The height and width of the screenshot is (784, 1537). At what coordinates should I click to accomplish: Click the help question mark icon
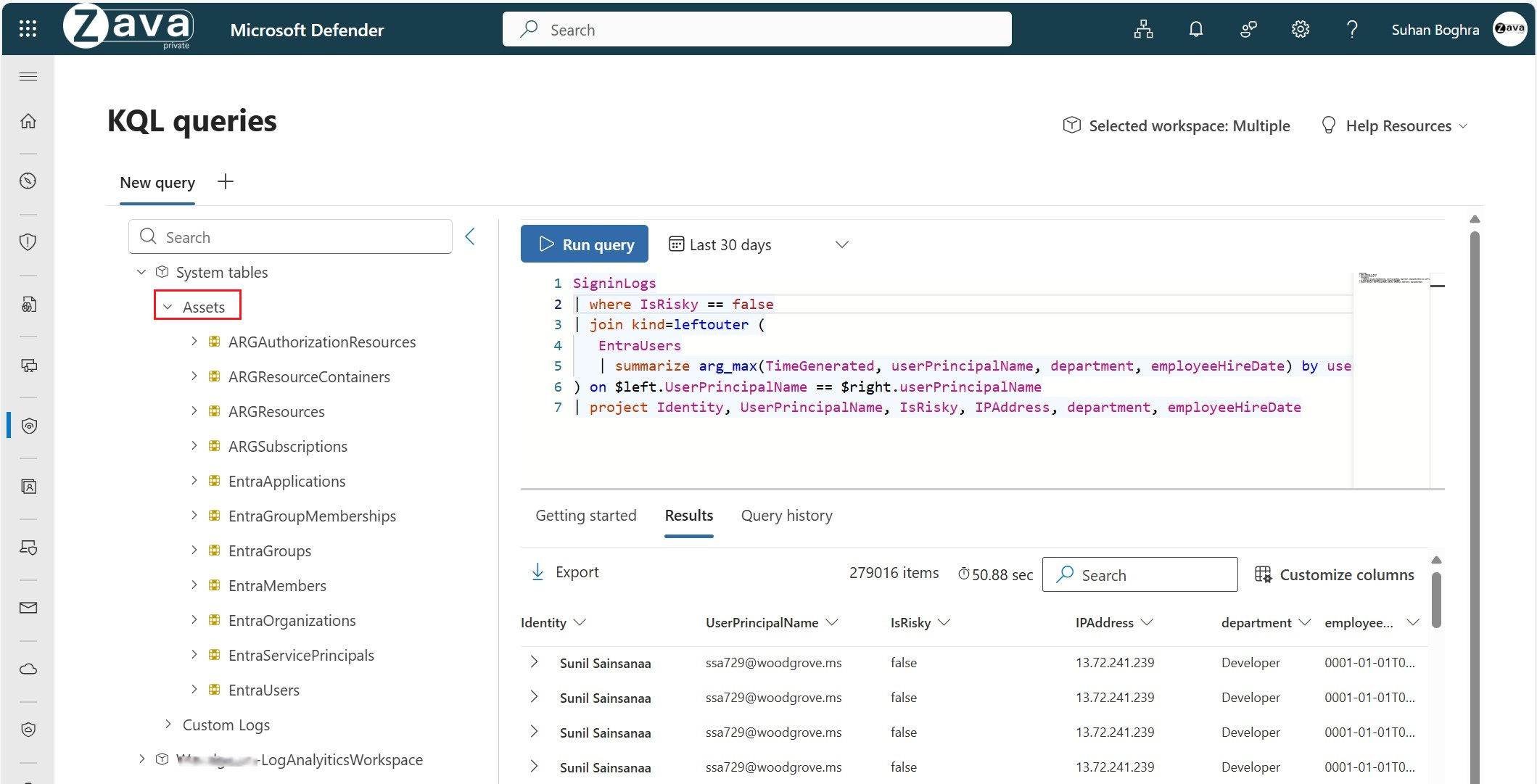tap(1351, 29)
